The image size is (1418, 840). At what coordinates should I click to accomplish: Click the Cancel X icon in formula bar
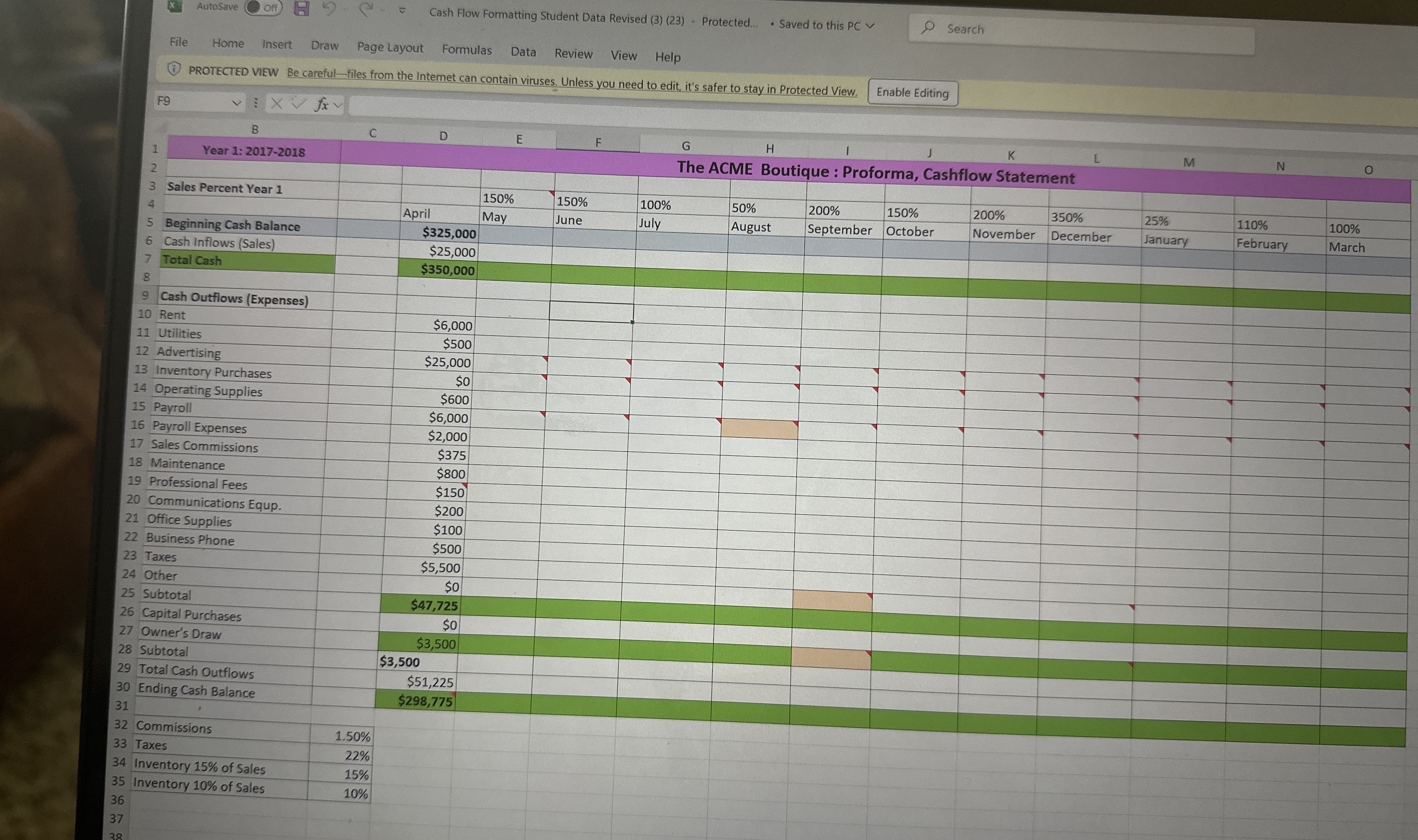276,103
